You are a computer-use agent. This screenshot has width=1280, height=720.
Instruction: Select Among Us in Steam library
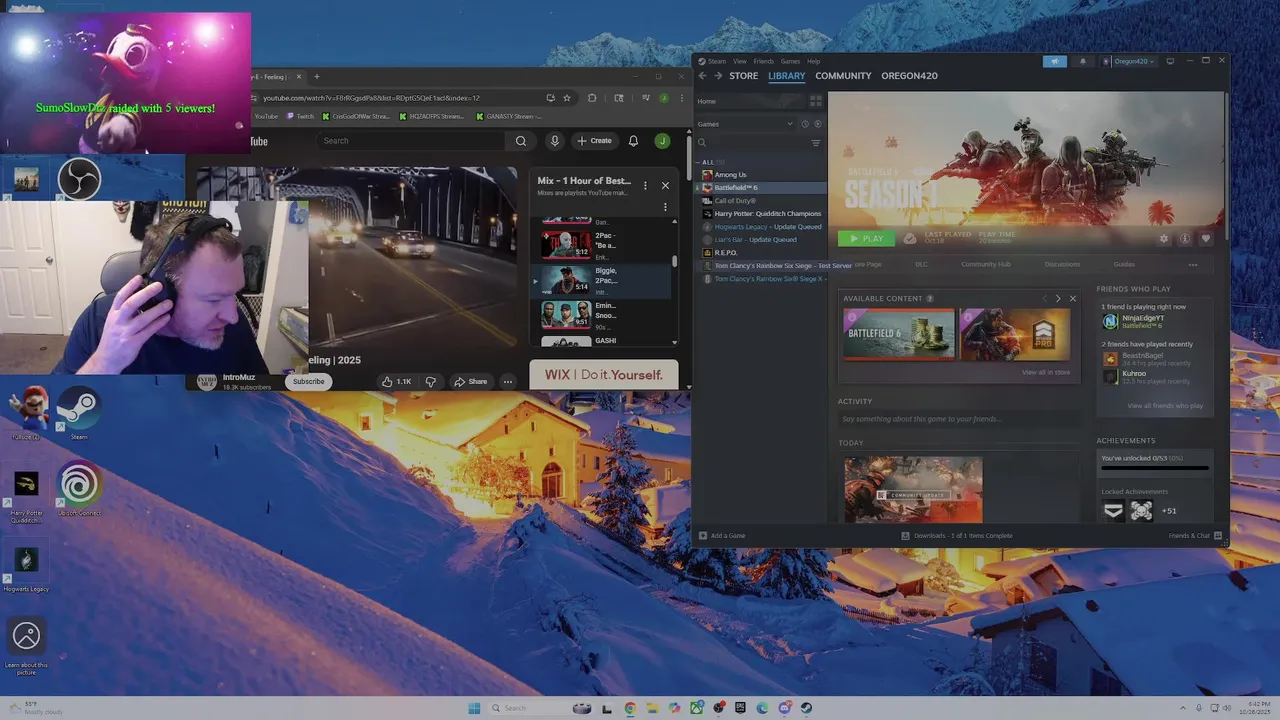coord(730,175)
